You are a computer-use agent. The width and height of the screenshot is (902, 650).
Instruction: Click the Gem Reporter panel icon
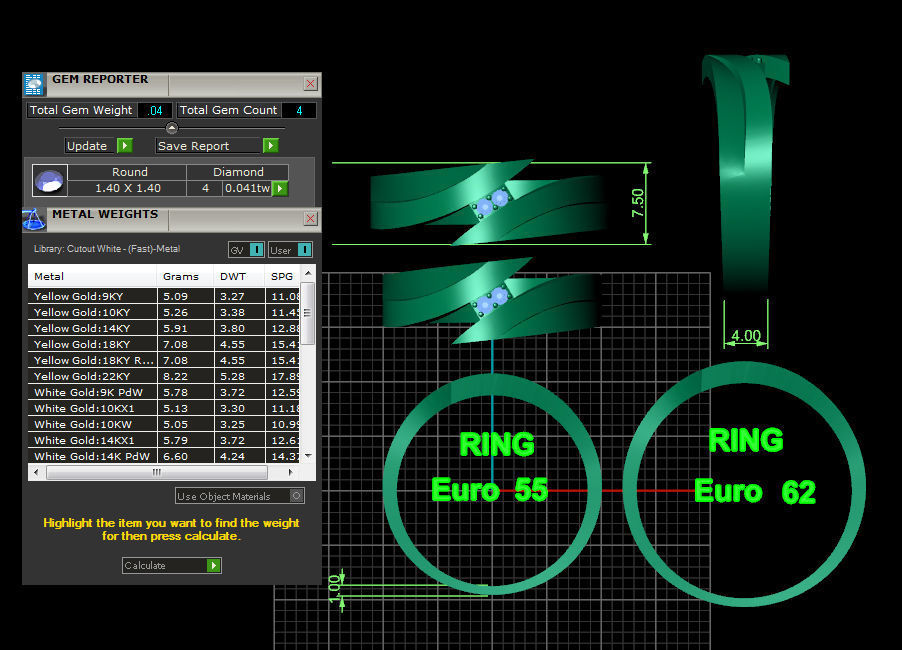click(34, 85)
